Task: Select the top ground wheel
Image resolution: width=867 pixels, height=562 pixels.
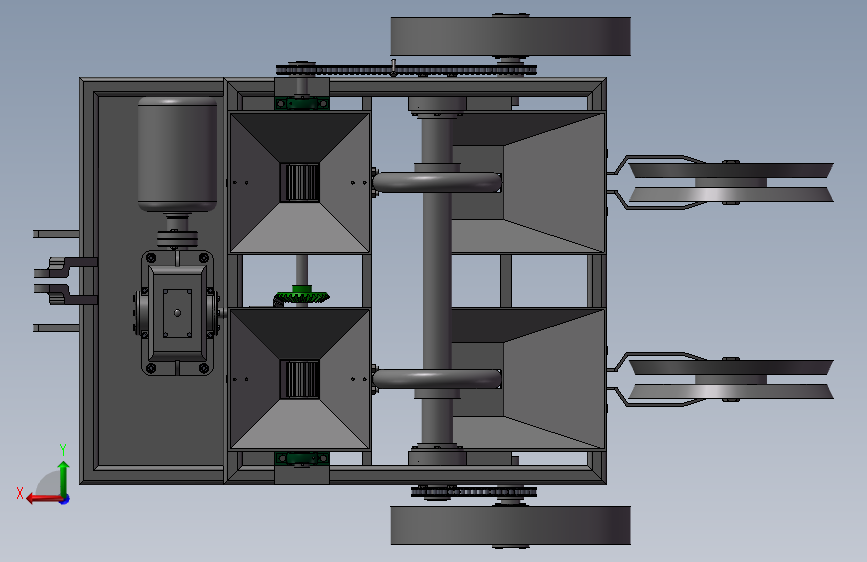Action: 510,36
